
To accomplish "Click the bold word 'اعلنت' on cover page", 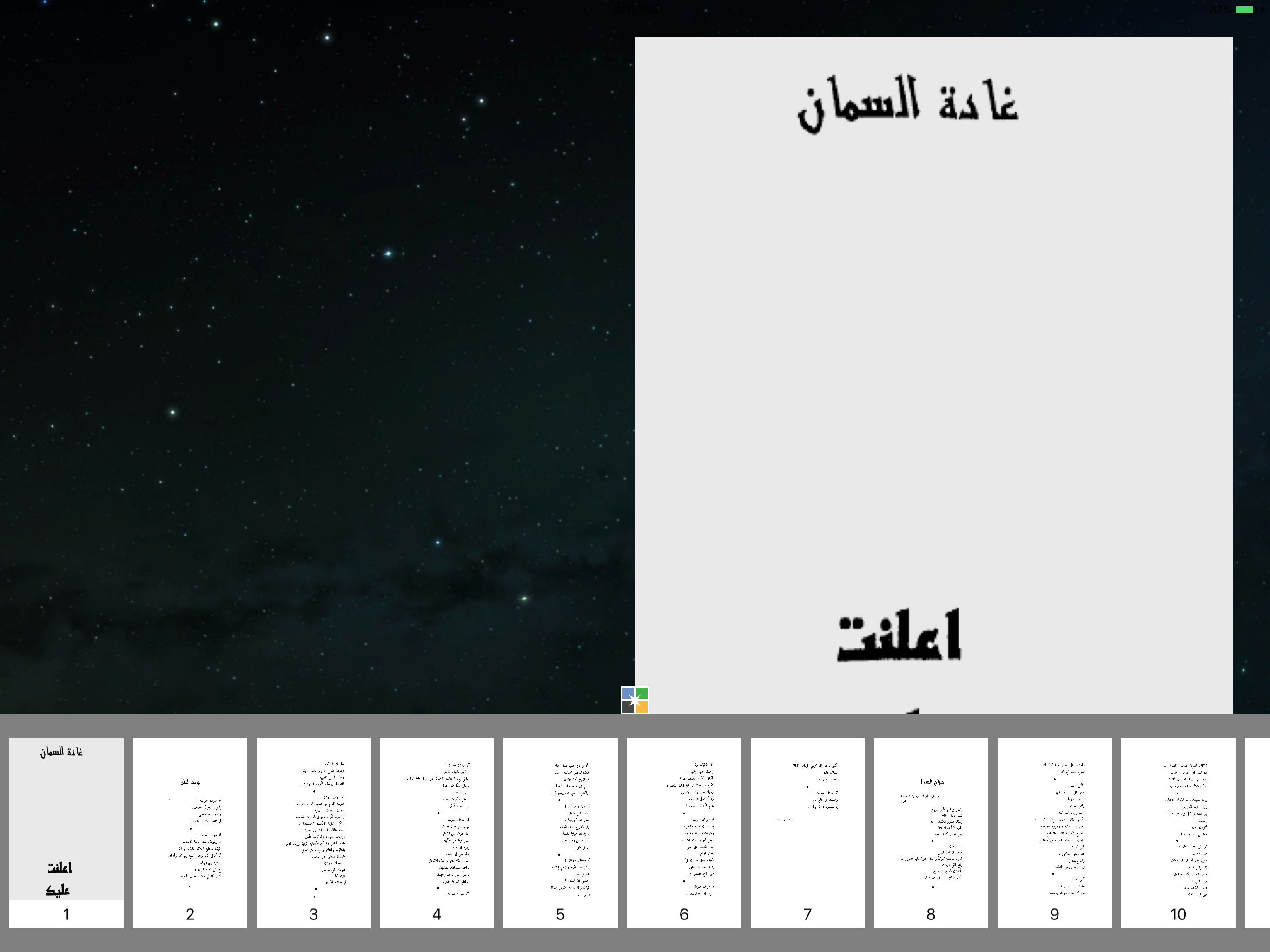I will pyautogui.click(x=899, y=635).
